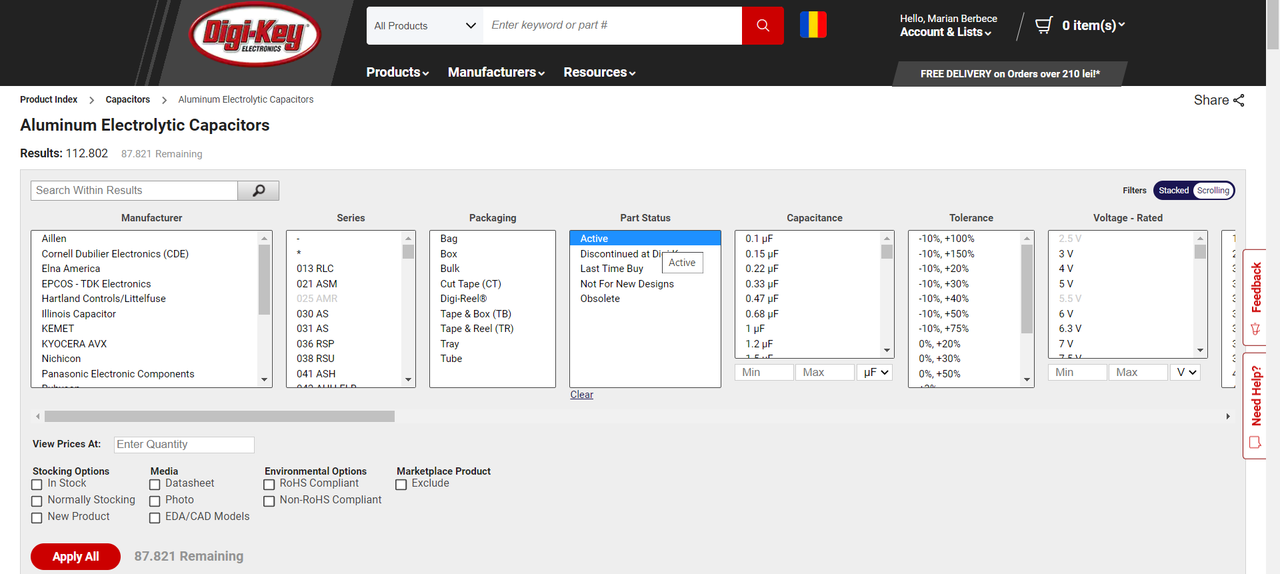Viewport: 1280px width, 574px height.
Task: Select Tape & Reel (TR) packaging
Action: point(492,328)
